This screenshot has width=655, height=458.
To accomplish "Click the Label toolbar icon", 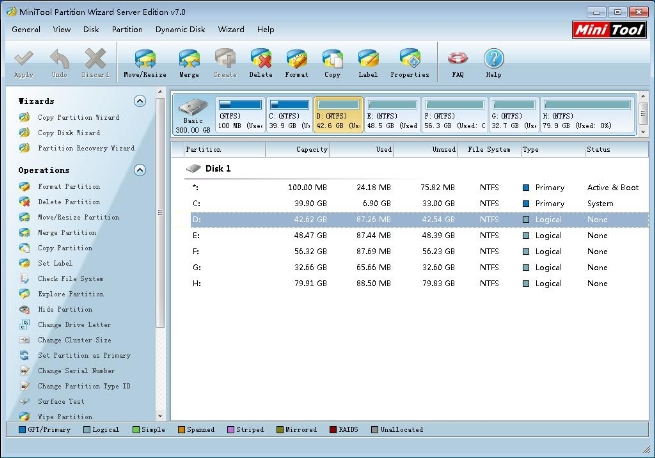I will click(368, 64).
